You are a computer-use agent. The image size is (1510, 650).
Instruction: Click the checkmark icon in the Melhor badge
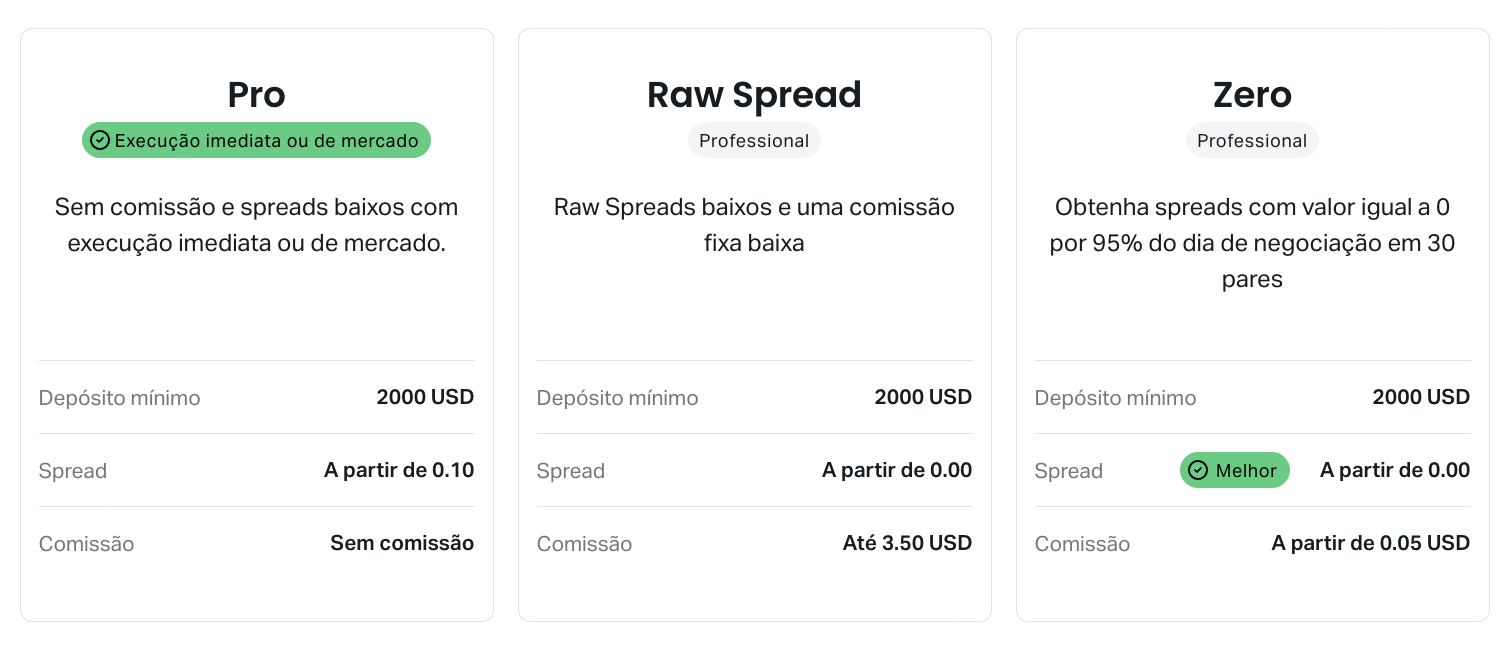click(1198, 471)
